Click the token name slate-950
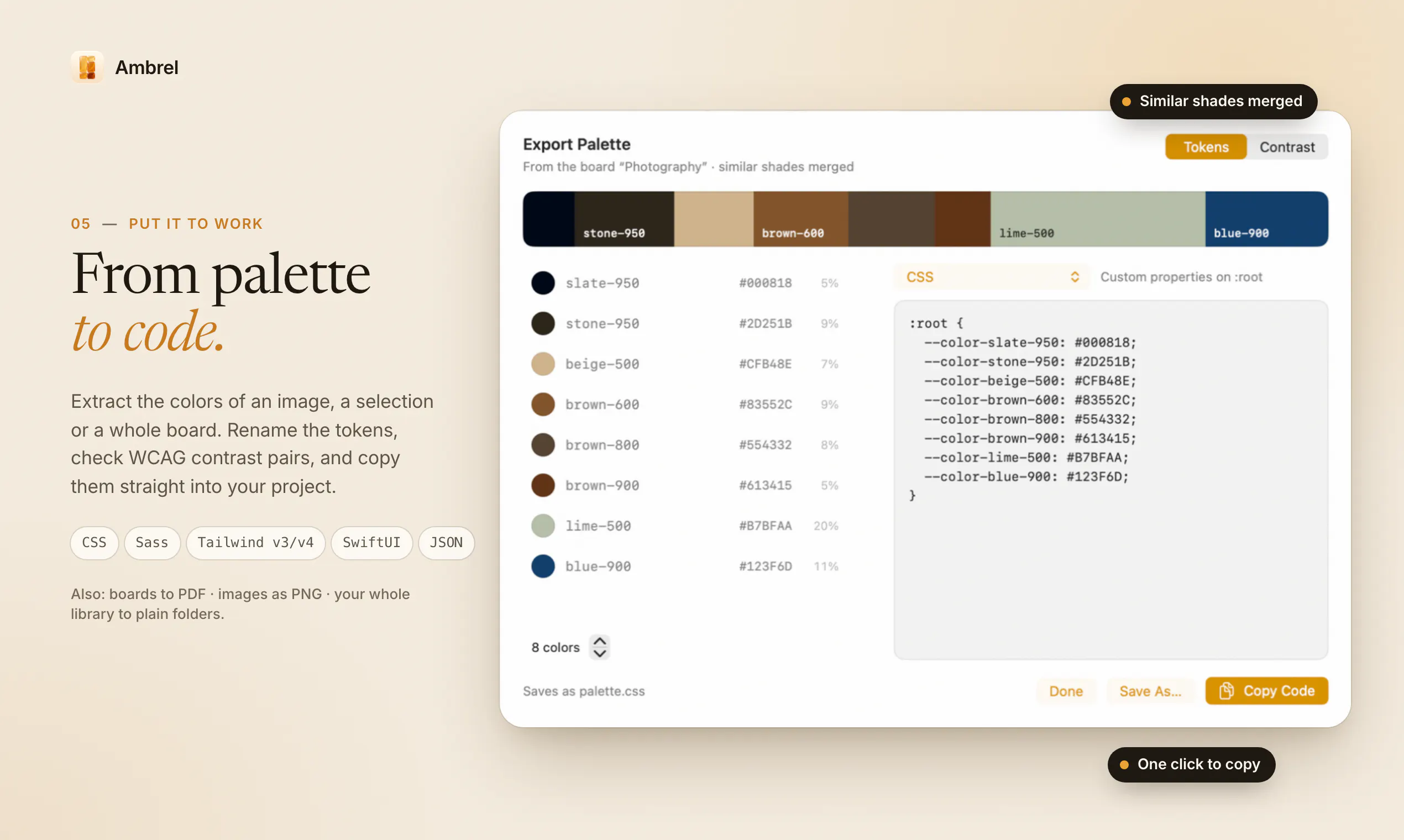The width and height of the screenshot is (1404, 840). click(602, 283)
